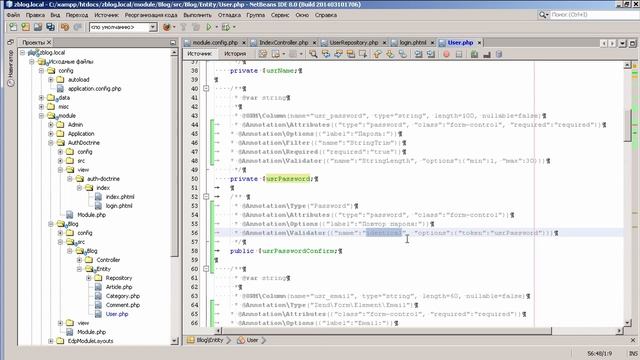Image resolution: width=640 pixels, height=360 pixels.
Task: Minimize the Projects panel
Action: [173, 42]
